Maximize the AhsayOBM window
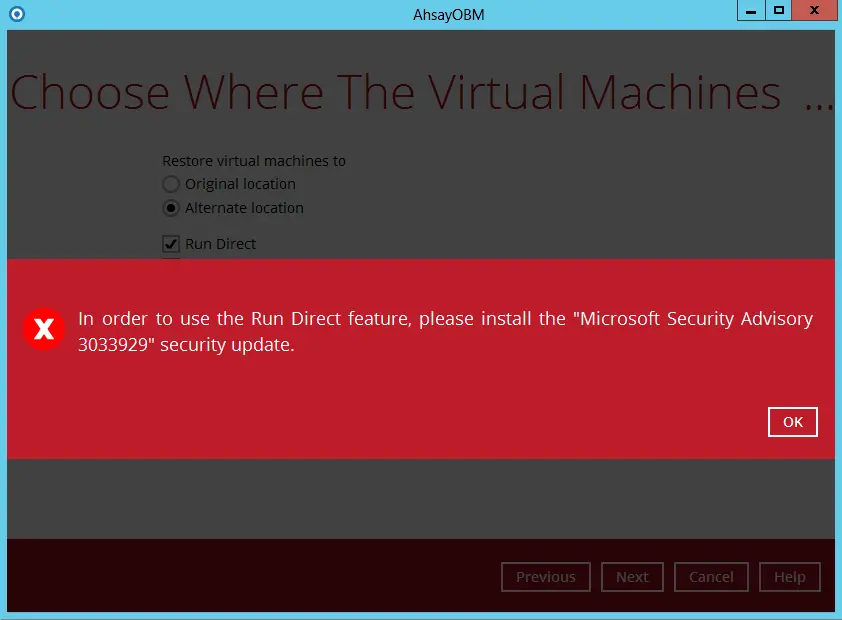This screenshot has height=620, width=842. click(x=781, y=10)
